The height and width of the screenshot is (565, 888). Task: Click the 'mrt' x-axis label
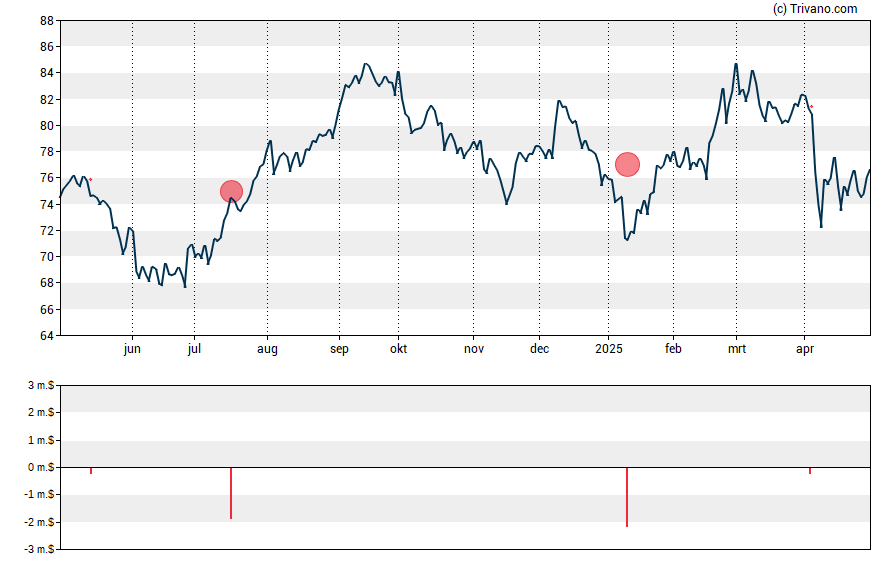pyautogui.click(x=737, y=349)
